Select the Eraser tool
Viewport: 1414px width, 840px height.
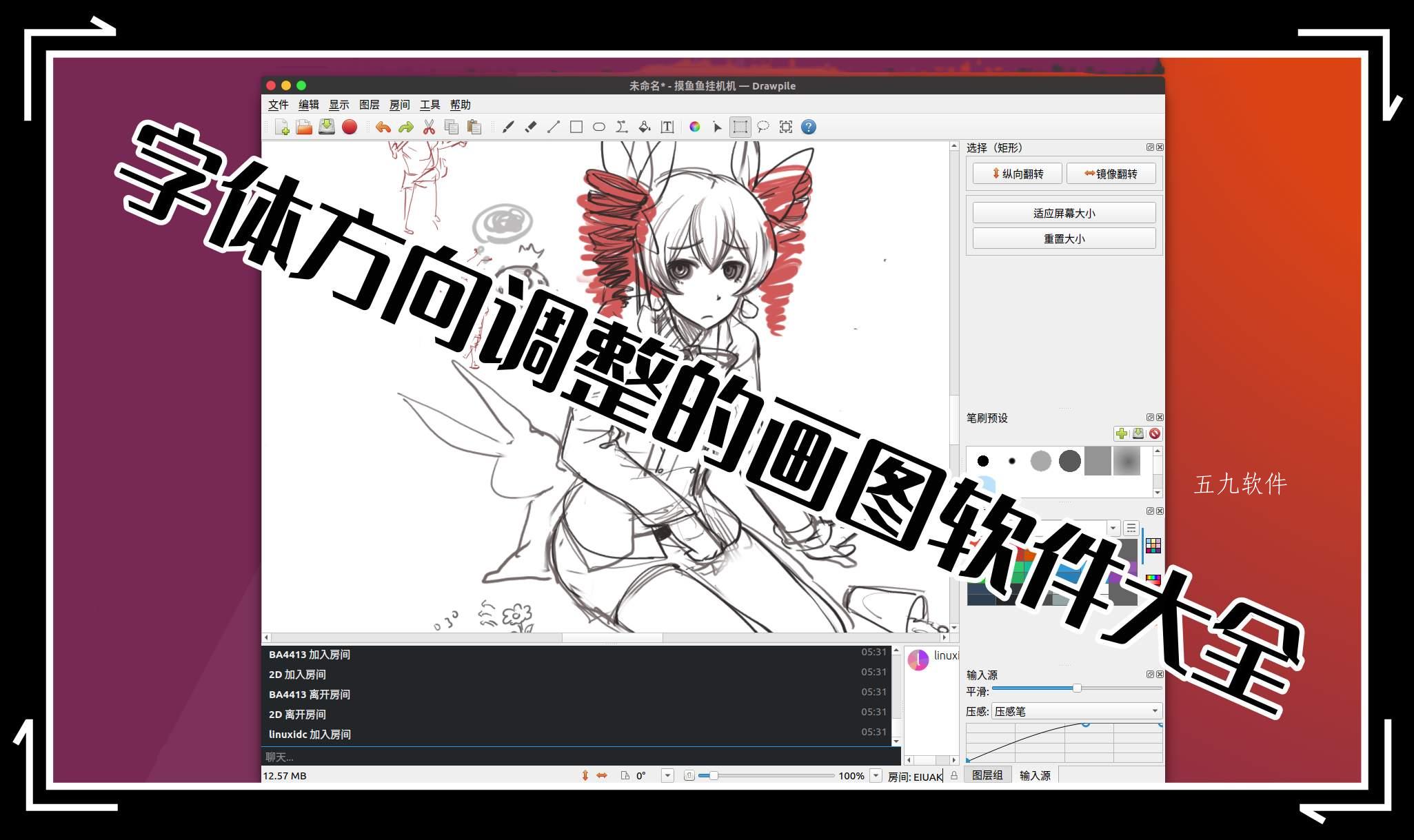tap(531, 127)
